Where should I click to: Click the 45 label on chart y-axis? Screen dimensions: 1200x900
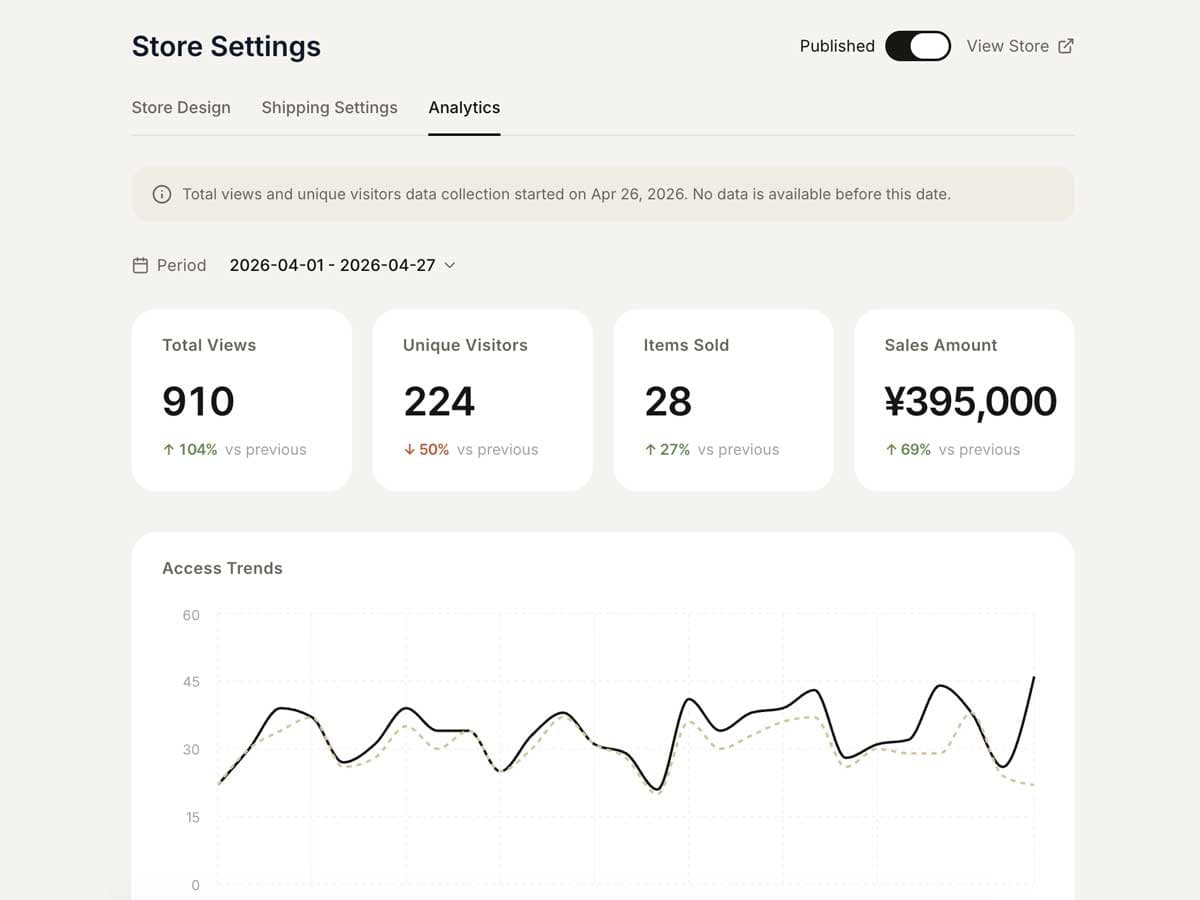tap(191, 682)
